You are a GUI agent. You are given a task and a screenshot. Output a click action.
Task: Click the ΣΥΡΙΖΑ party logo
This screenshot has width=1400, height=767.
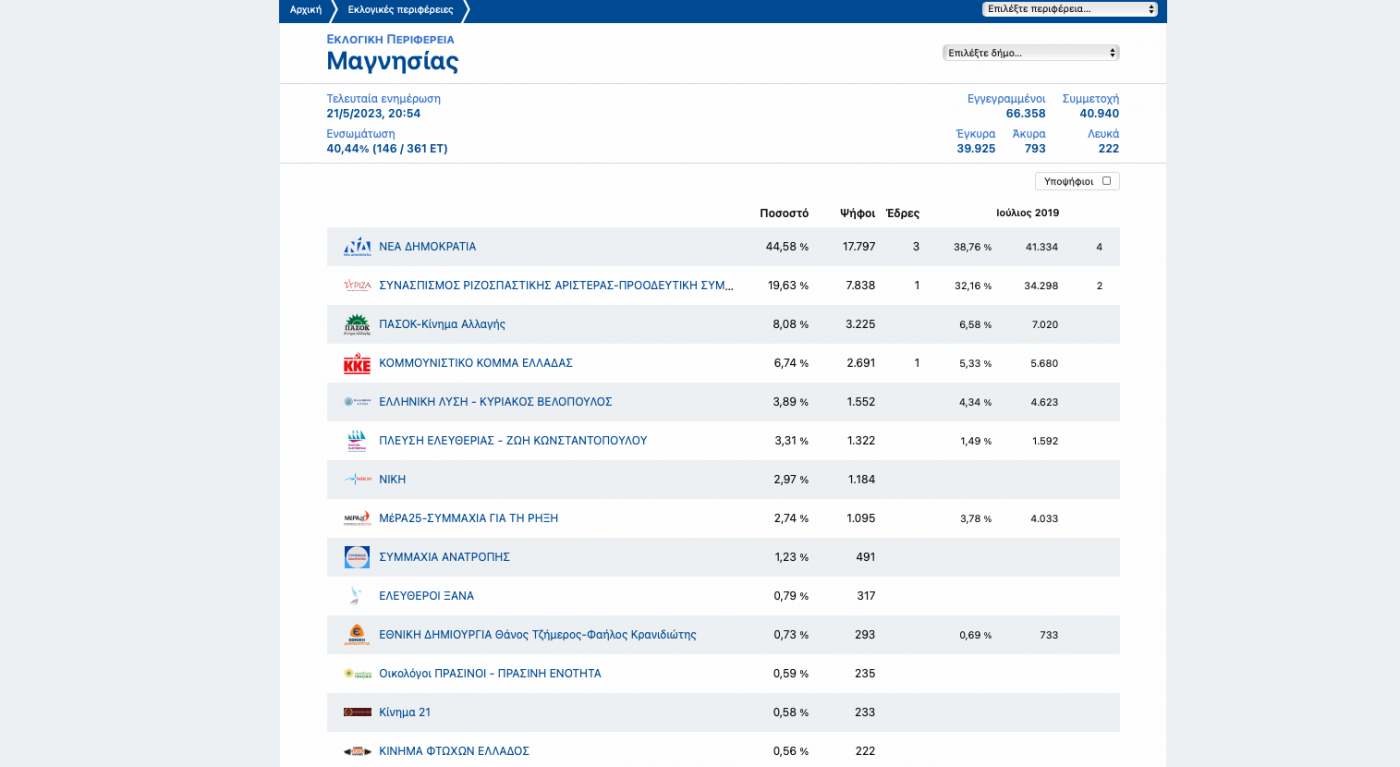(x=357, y=285)
